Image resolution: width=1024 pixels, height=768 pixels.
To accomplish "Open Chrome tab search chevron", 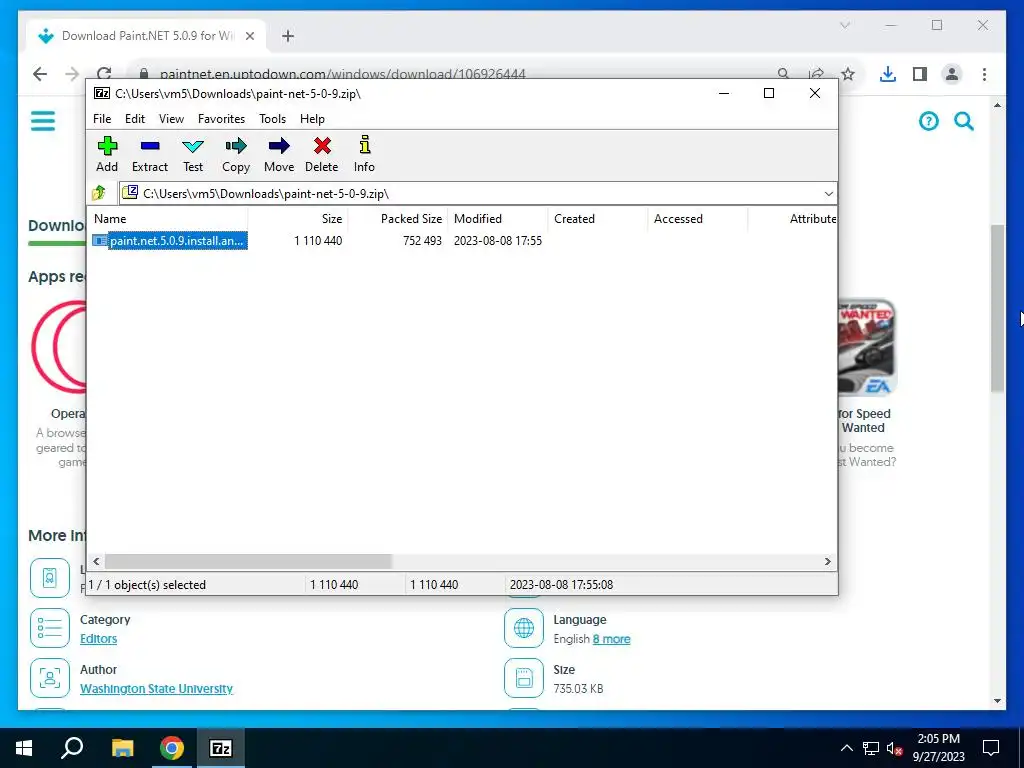I will click(844, 25).
